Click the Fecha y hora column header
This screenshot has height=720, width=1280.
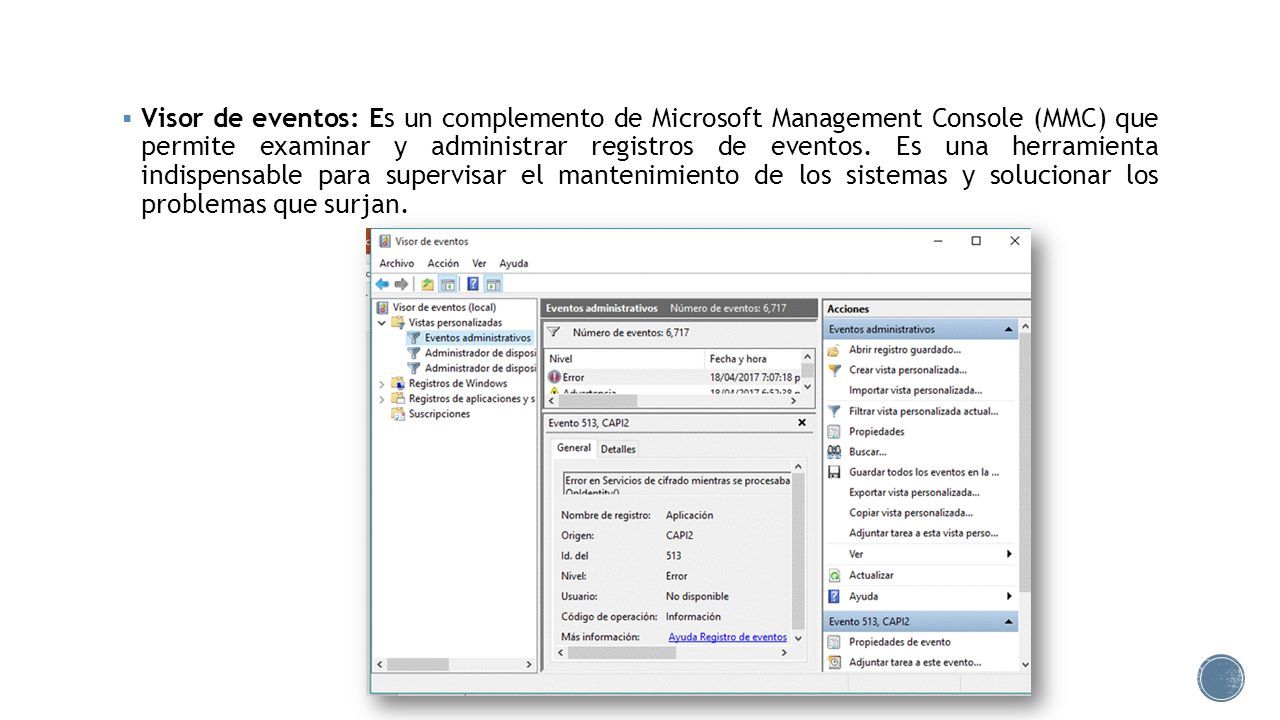click(x=753, y=358)
